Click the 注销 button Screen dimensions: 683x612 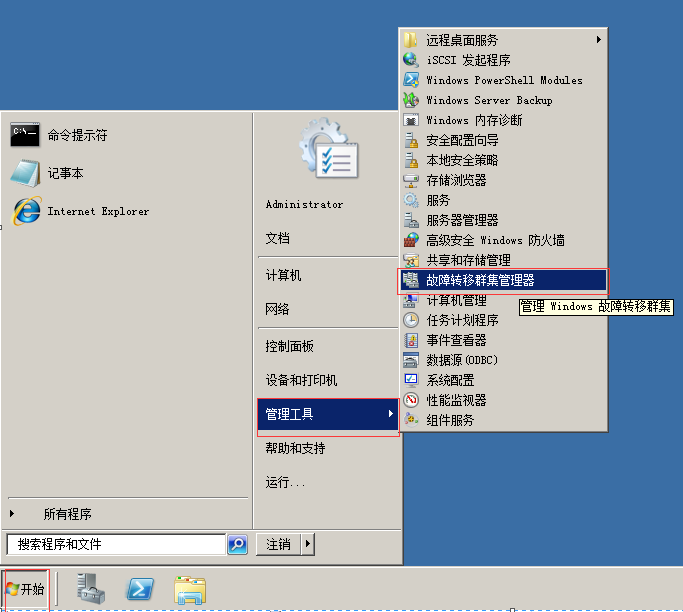coord(278,544)
